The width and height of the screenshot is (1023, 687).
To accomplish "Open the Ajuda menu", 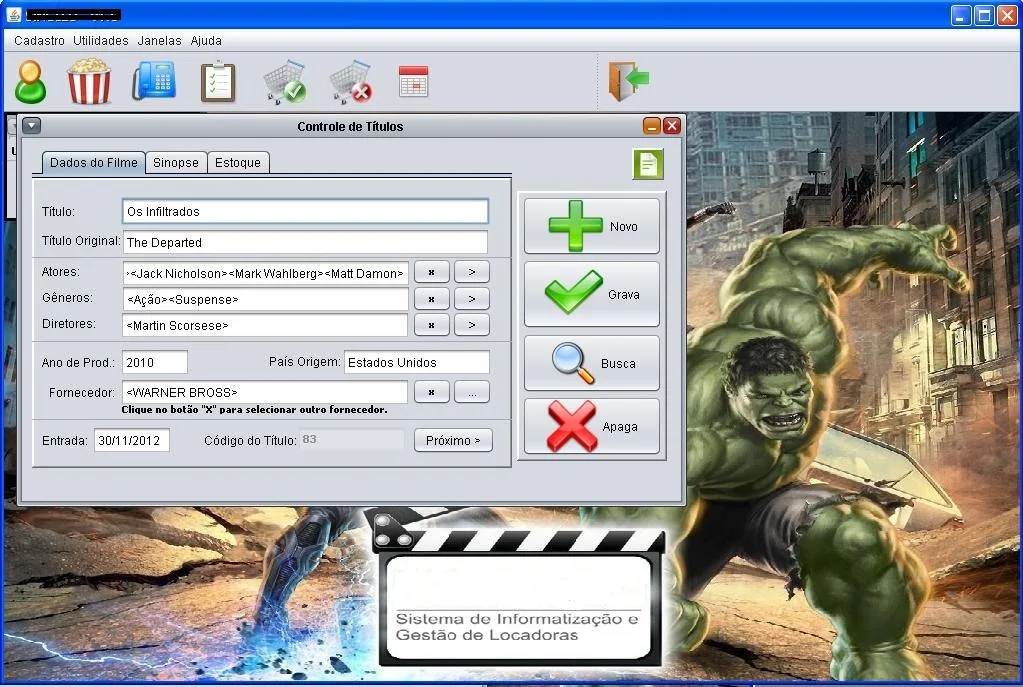I will tap(206, 40).
